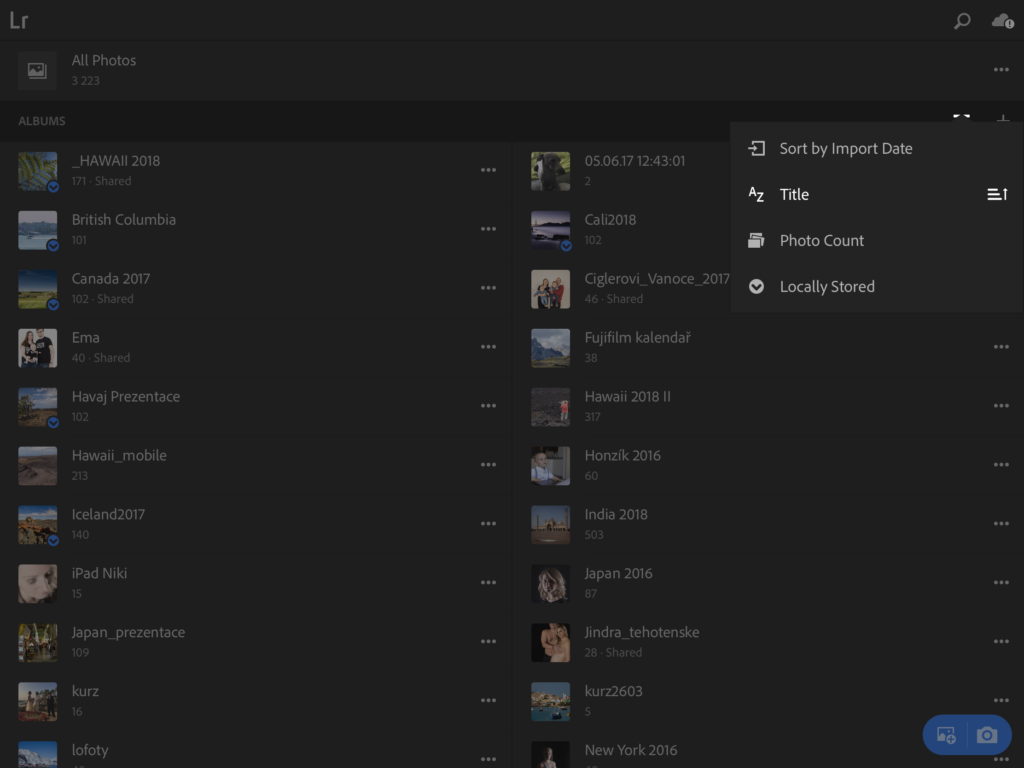Open more options for India 2018 album

[x=1001, y=524]
